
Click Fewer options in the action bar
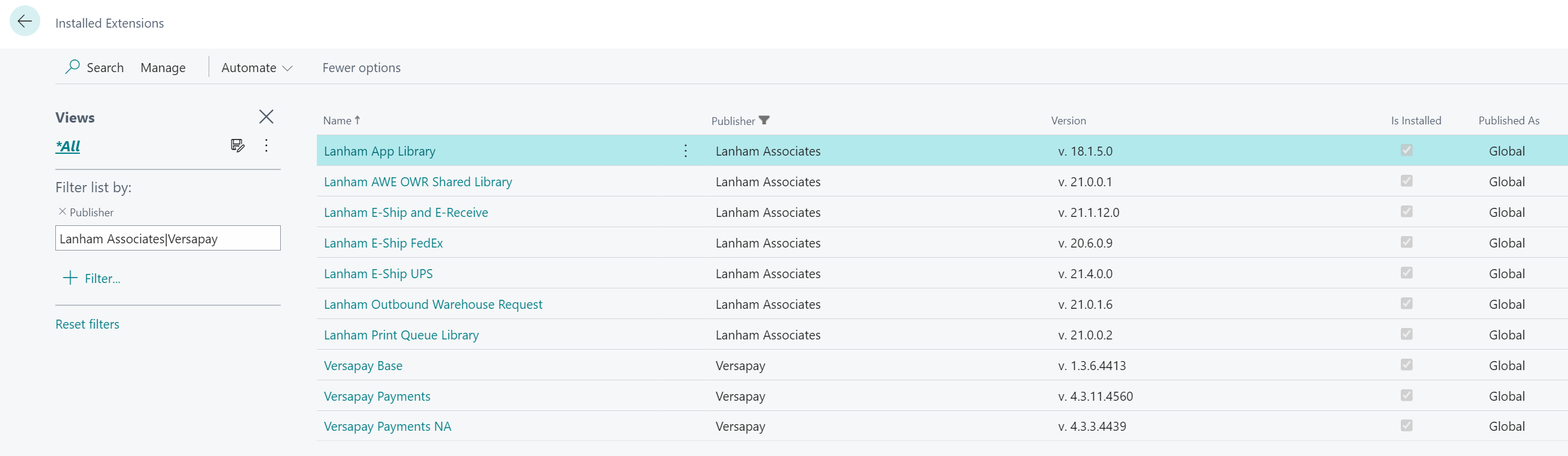361,67
